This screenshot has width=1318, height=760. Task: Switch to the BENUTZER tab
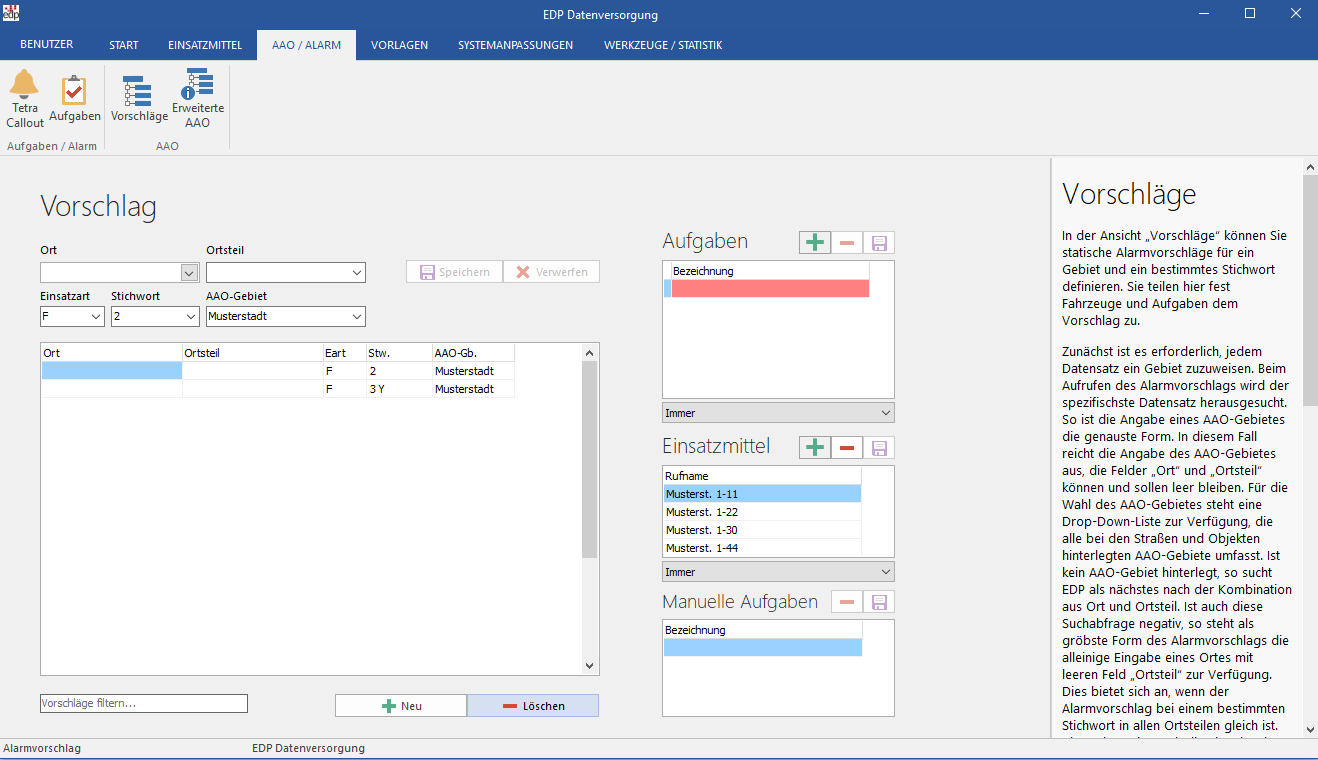coord(46,45)
